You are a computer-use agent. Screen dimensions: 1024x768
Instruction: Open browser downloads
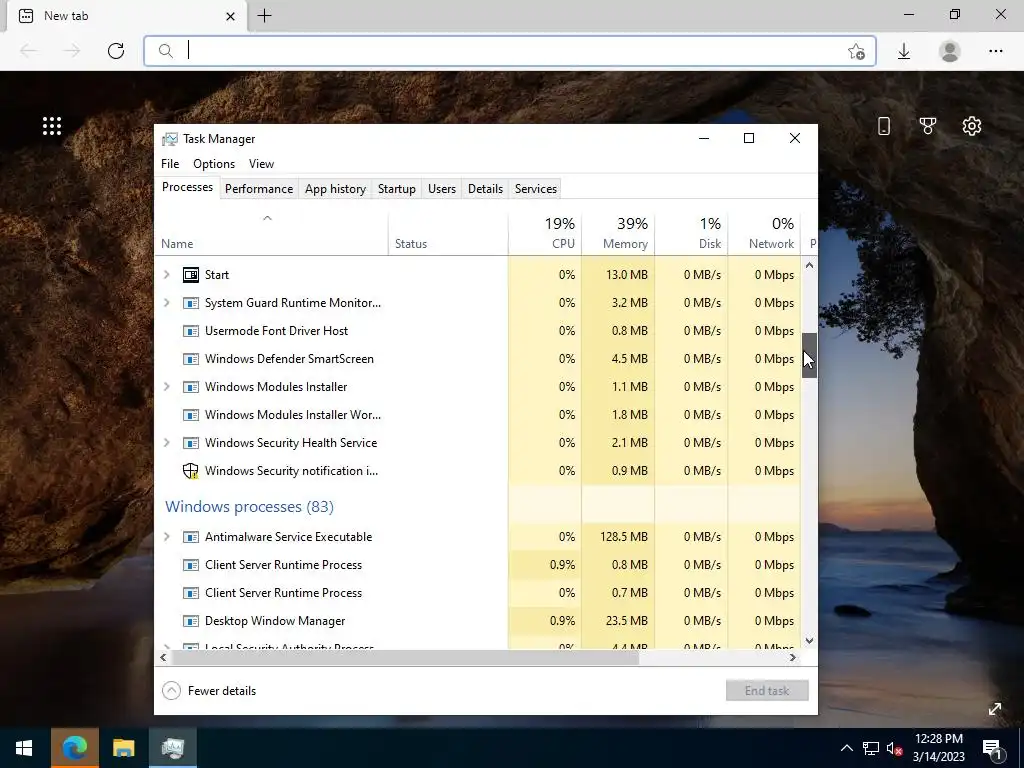904,51
